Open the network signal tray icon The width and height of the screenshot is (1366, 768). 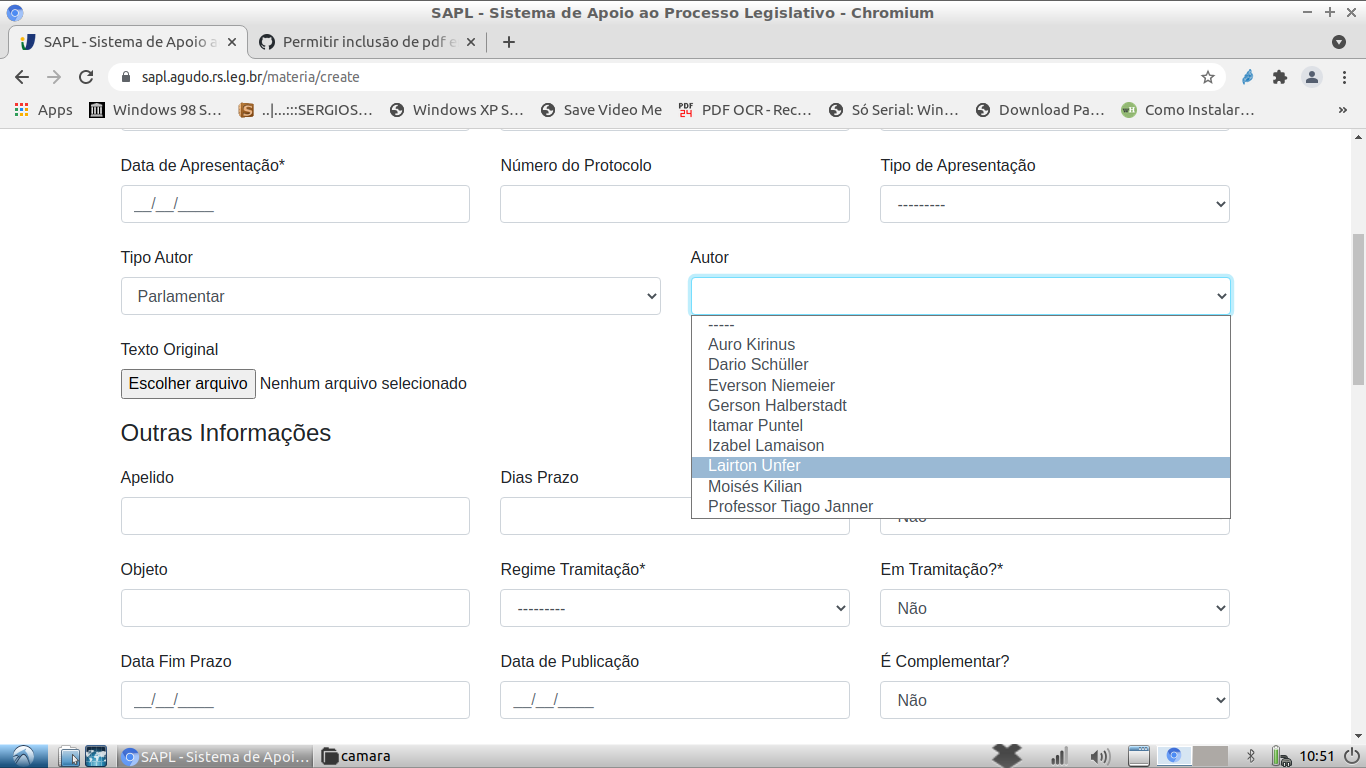coord(1059,756)
